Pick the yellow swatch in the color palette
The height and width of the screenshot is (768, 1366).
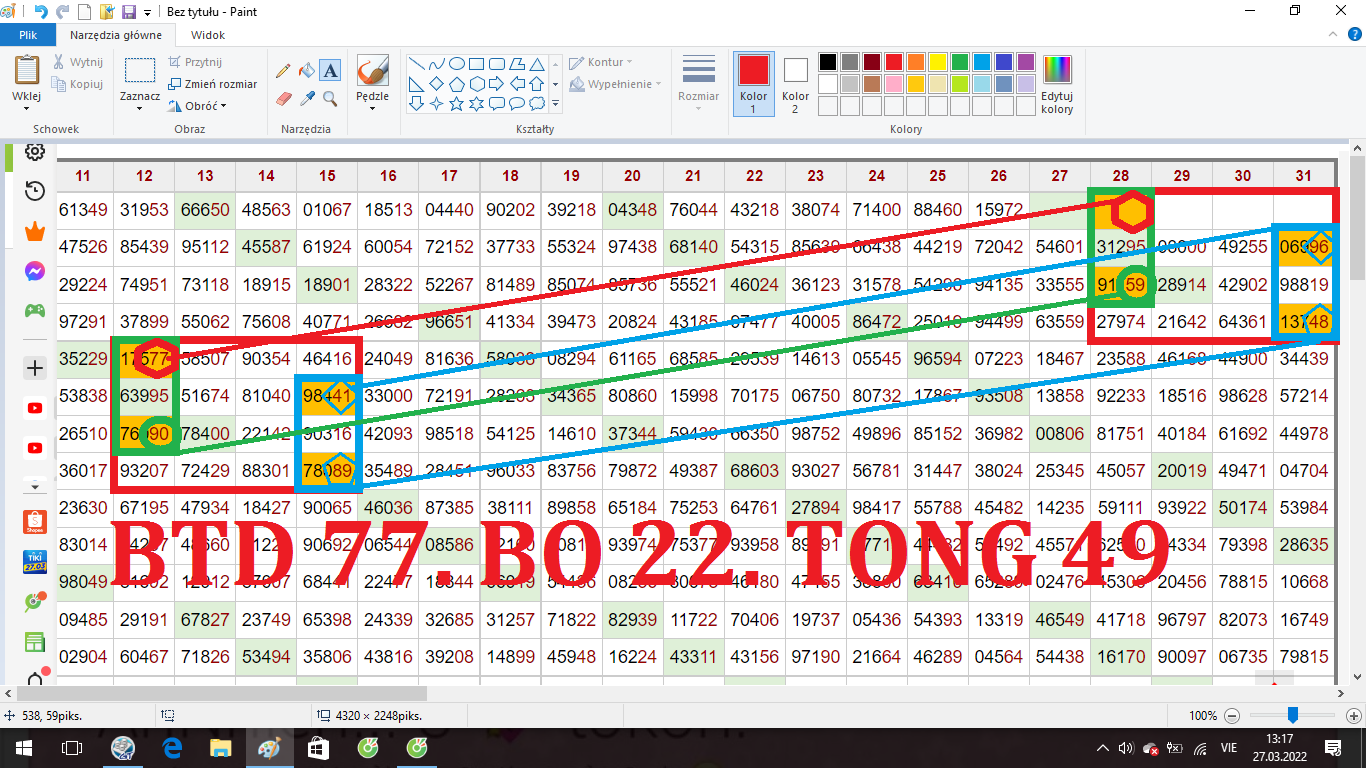point(937,62)
